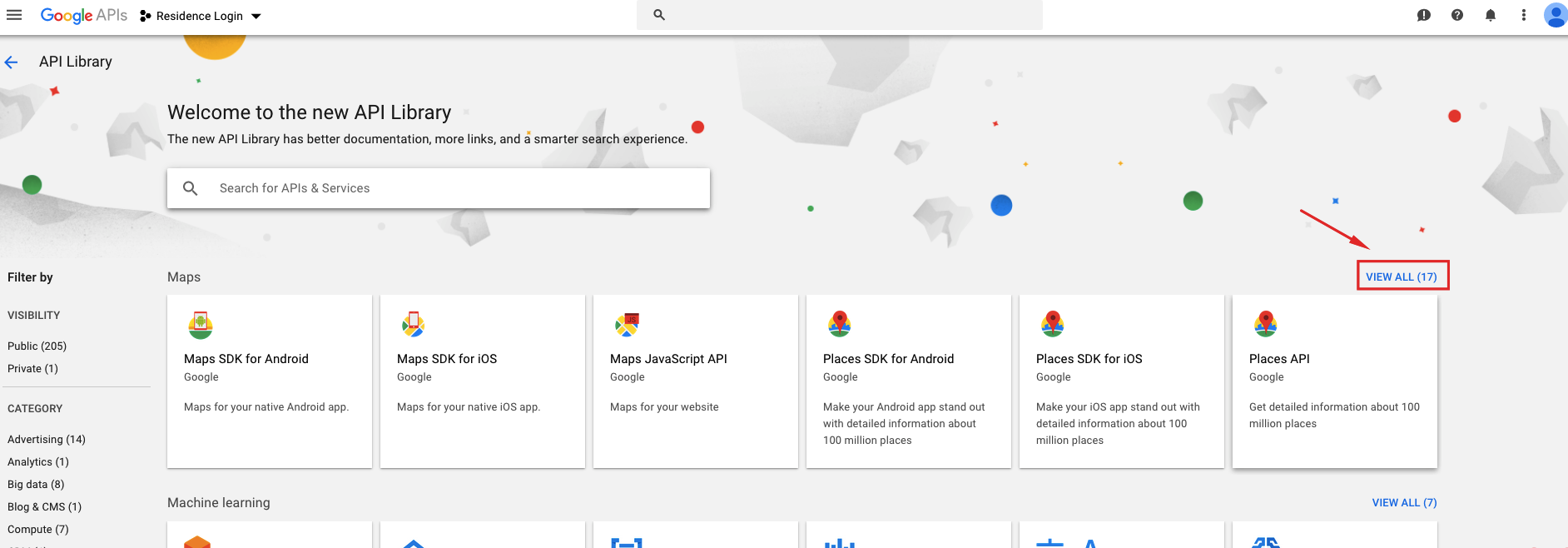The height and width of the screenshot is (548, 1568).
Task: Filter by Big data (8) category
Action: tap(36, 485)
